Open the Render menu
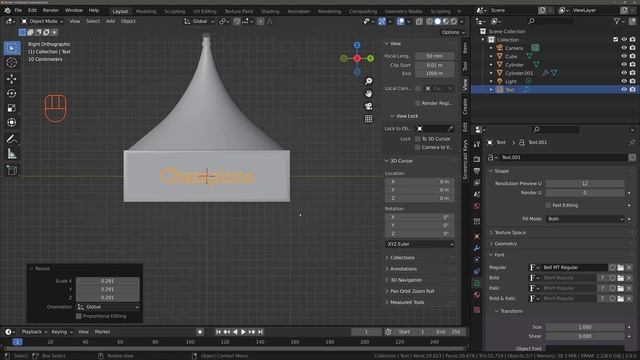Screen dimensions: 640x360 [51, 10]
